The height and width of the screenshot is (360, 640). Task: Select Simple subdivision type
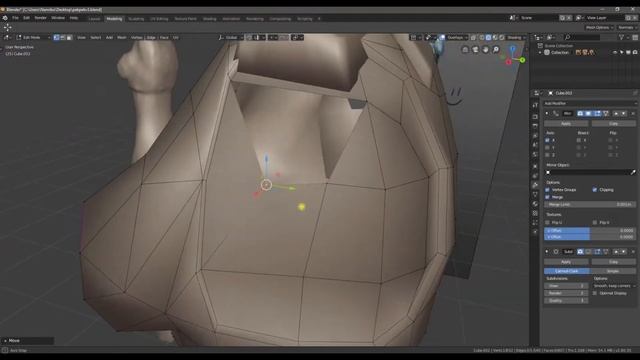point(613,271)
